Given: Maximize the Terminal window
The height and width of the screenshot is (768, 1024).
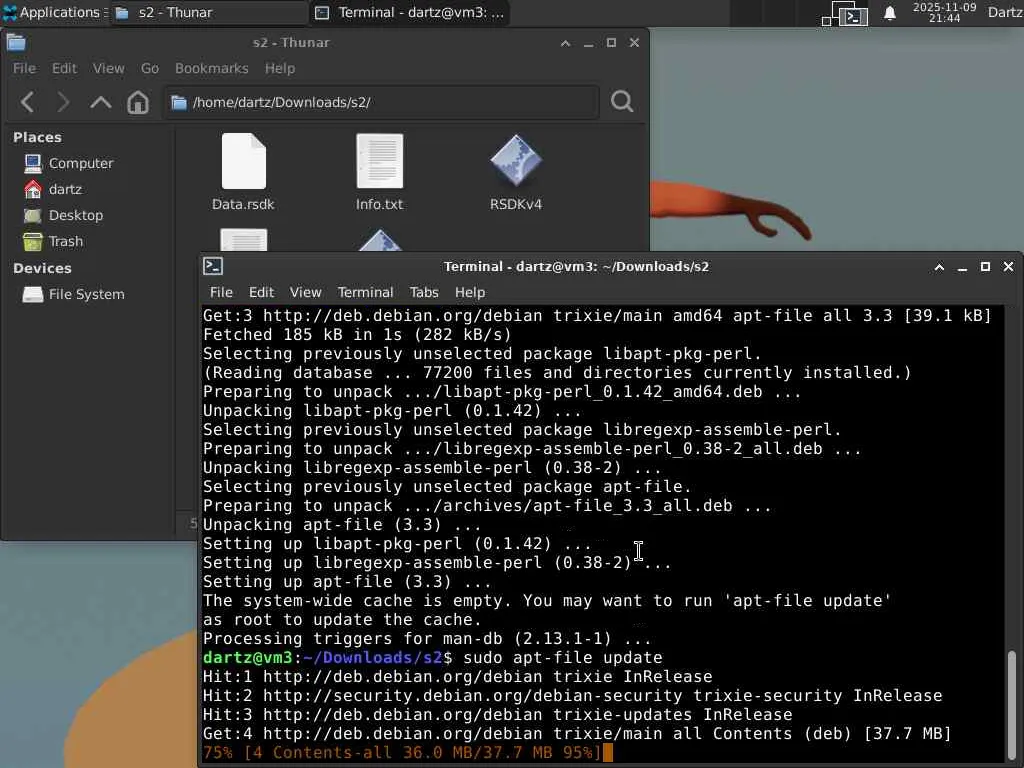Looking at the screenshot, I should 985,266.
